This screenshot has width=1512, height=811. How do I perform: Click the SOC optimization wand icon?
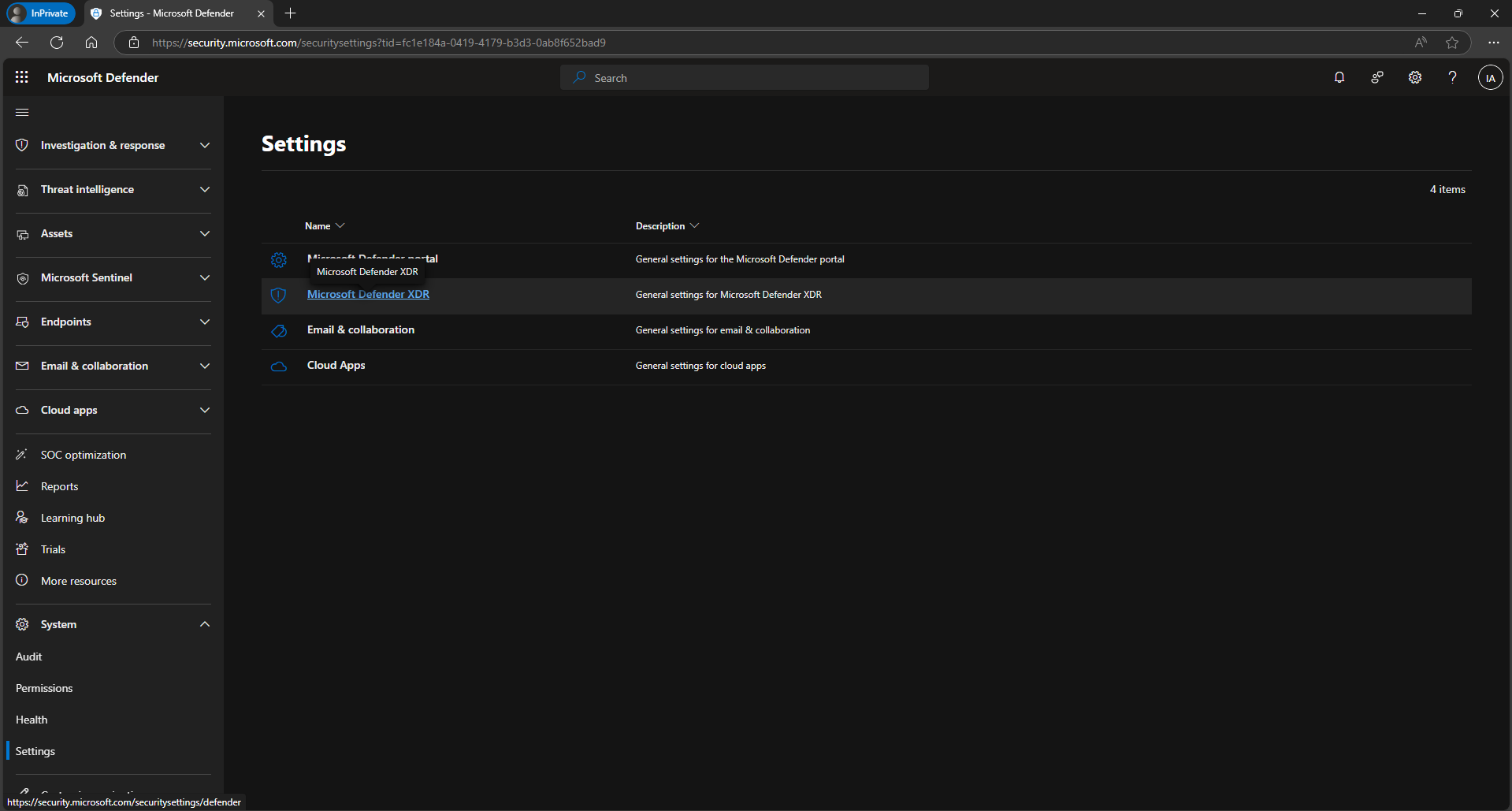[22, 455]
